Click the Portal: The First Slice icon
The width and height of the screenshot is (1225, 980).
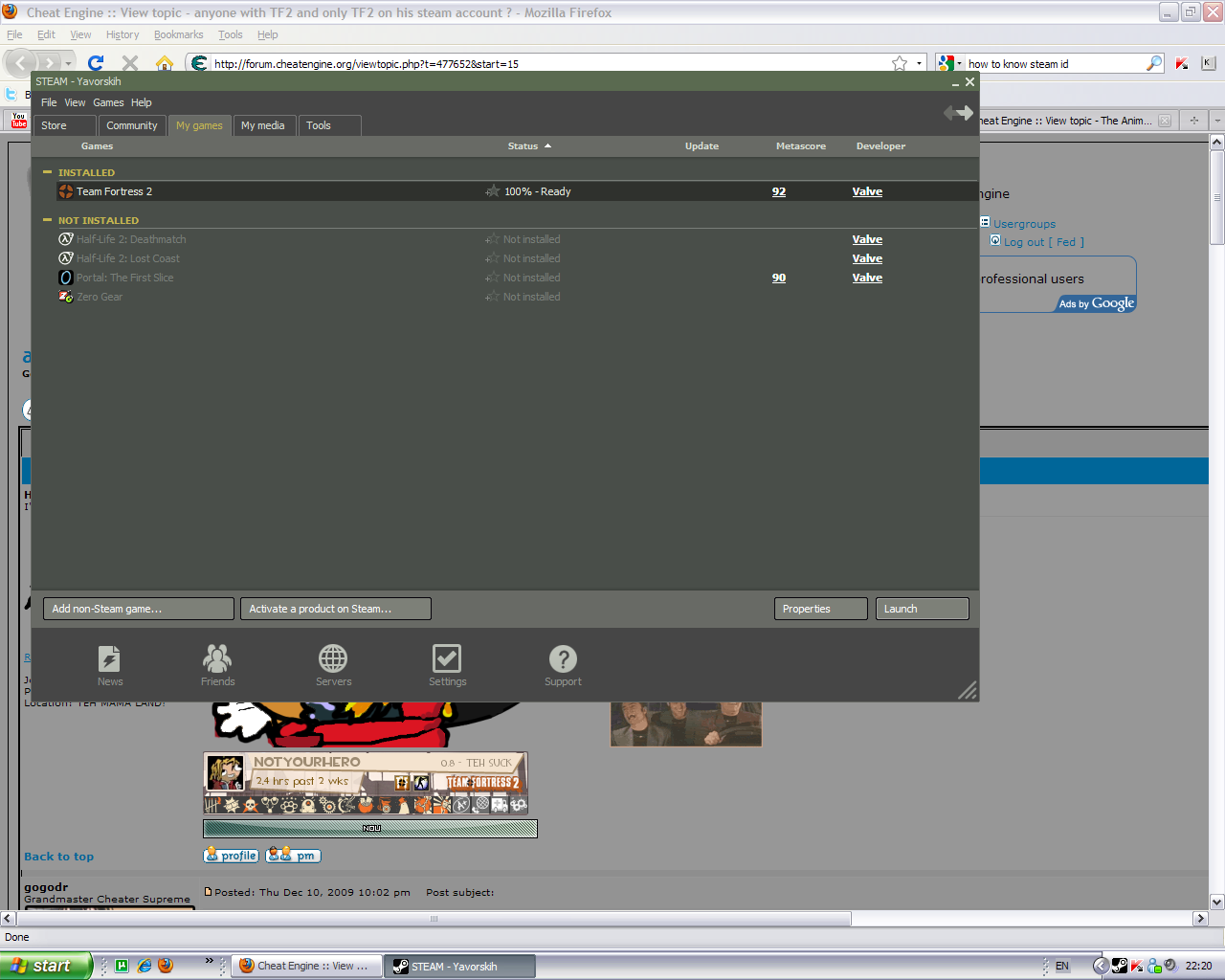tap(66, 278)
